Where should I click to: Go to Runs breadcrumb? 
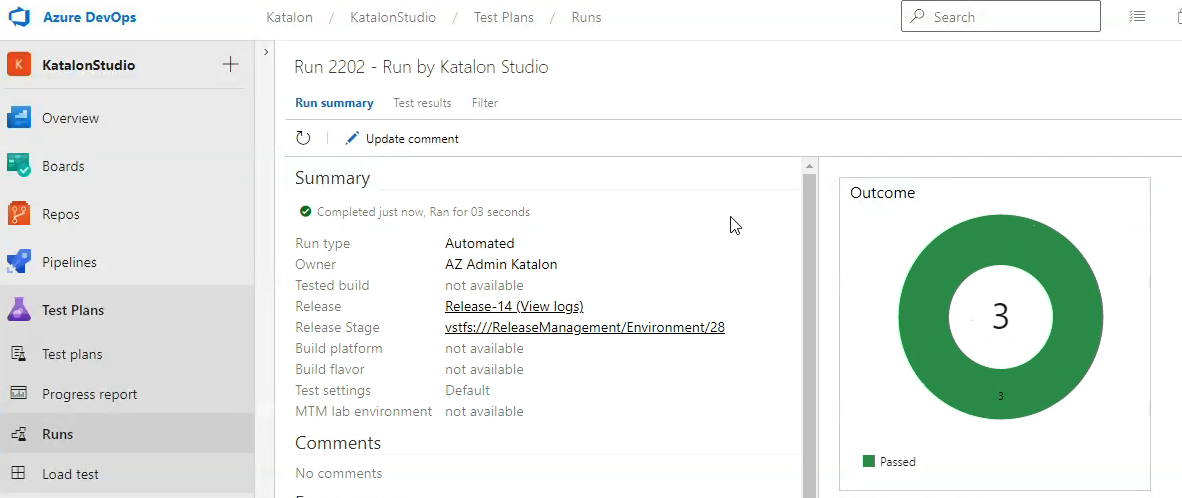[x=586, y=17]
